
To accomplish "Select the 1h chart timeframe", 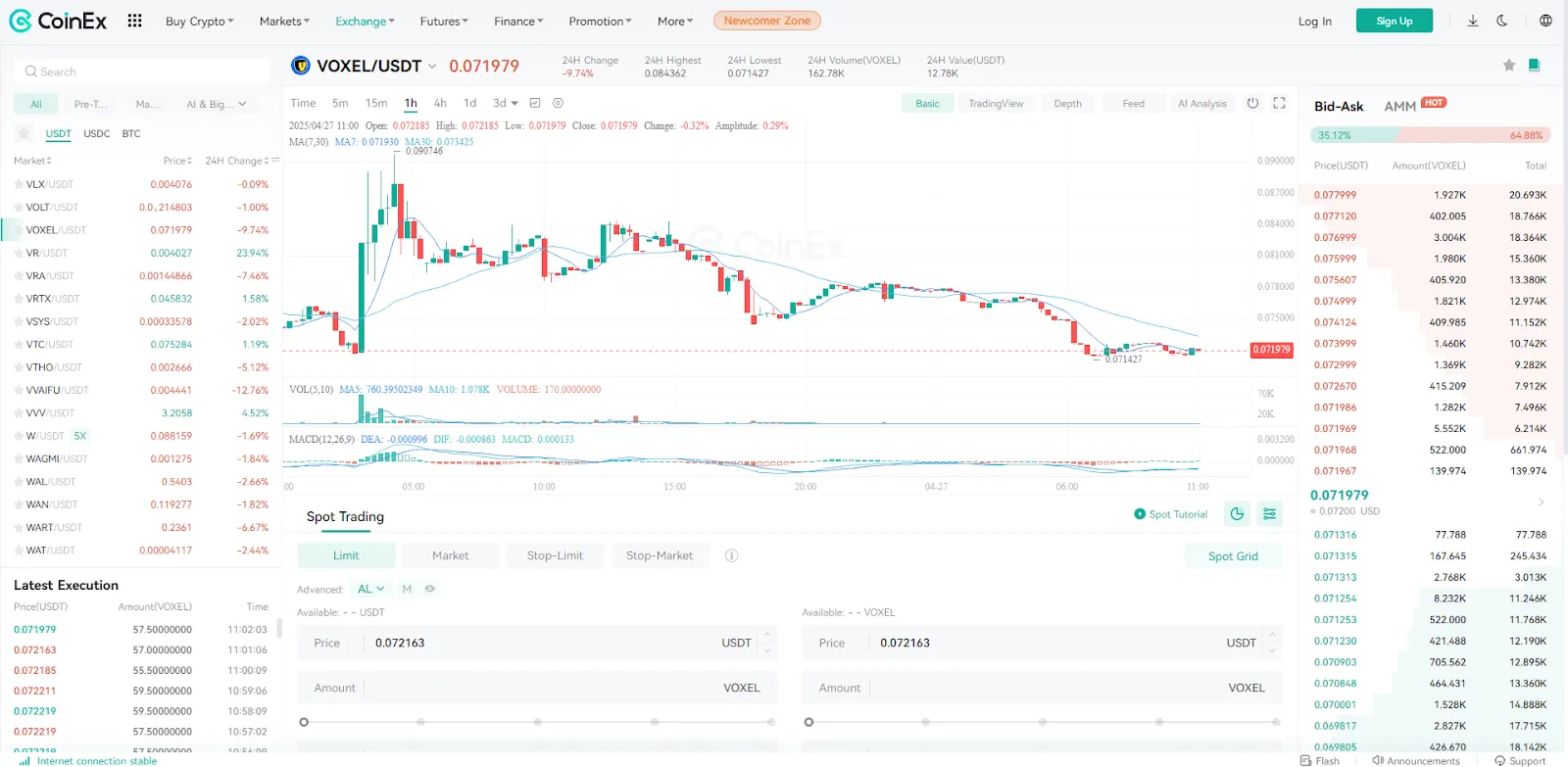I will click(411, 103).
